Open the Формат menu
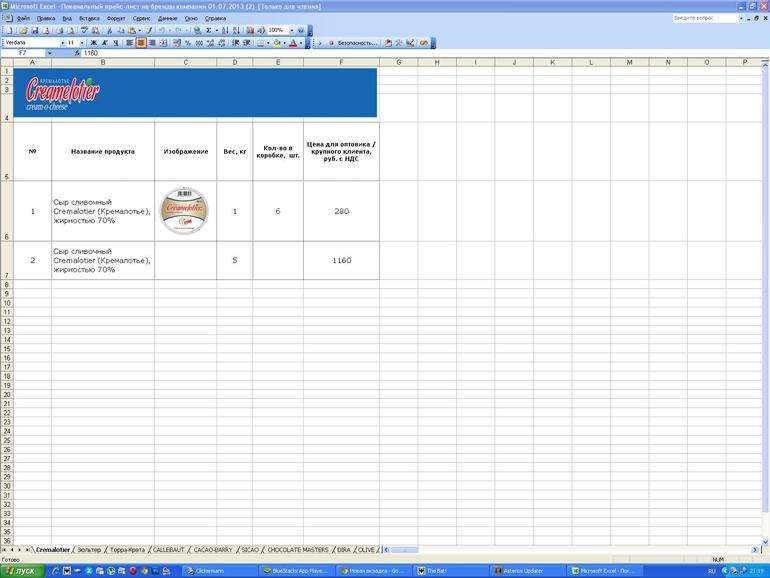 pyautogui.click(x=116, y=18)
